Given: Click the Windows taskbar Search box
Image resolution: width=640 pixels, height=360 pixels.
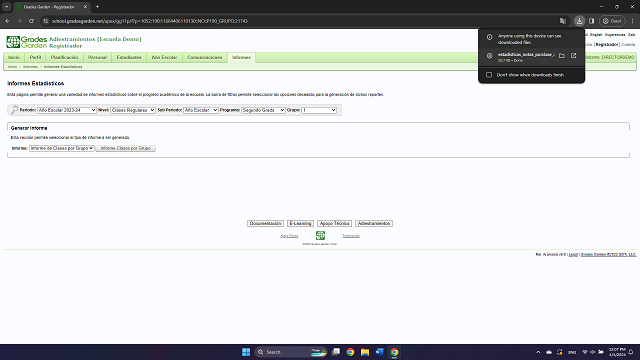Looking at the screenshot, I should click(x=291, y=352).
